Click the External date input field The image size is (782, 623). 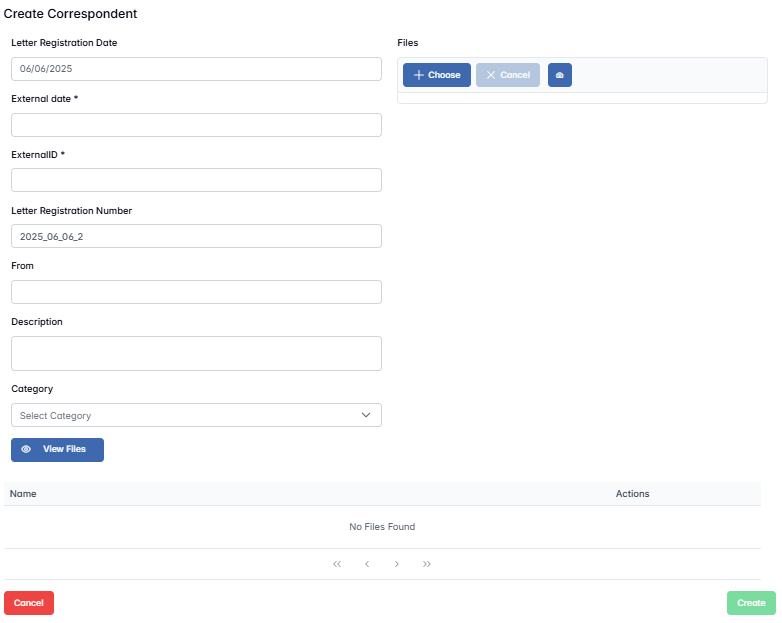(196, 125)
